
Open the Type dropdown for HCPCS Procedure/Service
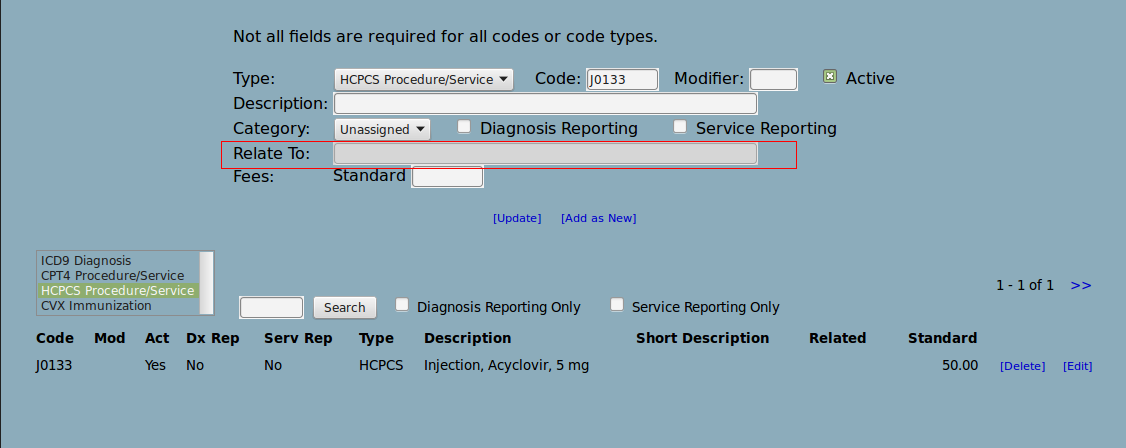424,79
